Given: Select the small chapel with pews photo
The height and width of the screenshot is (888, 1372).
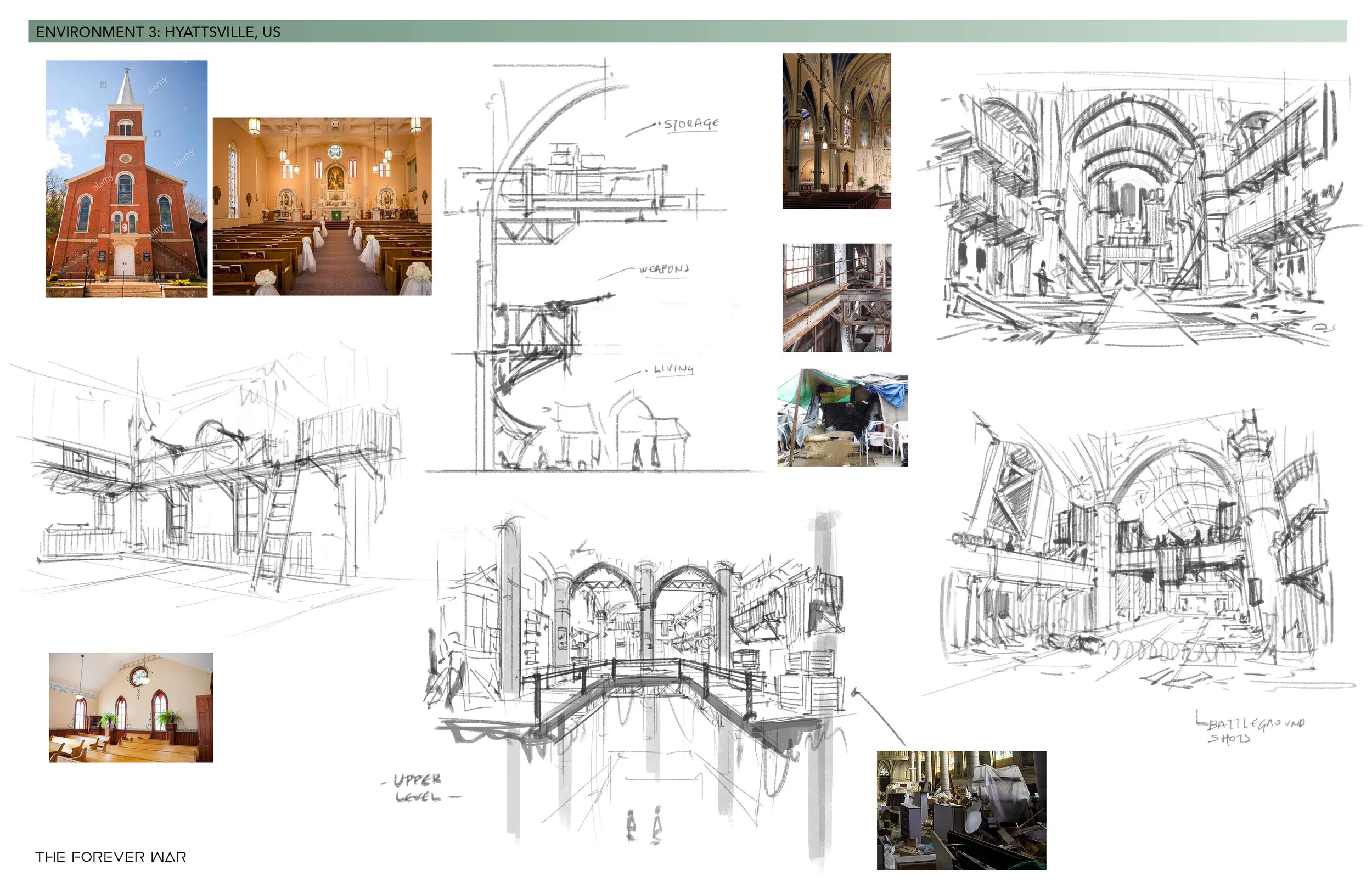Looking at the screenshot, I should pyautogui.click(x=130, y=707).
